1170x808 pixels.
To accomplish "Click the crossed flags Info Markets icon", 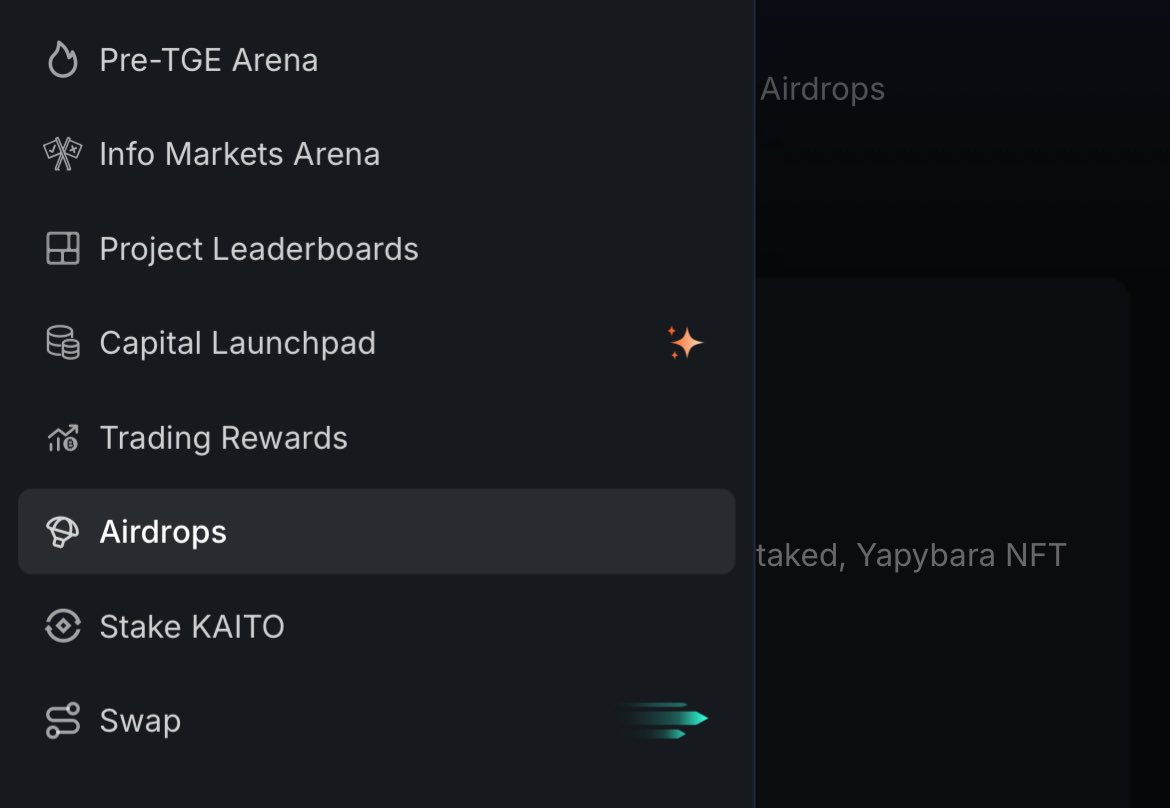I will [x=62, y=155].
